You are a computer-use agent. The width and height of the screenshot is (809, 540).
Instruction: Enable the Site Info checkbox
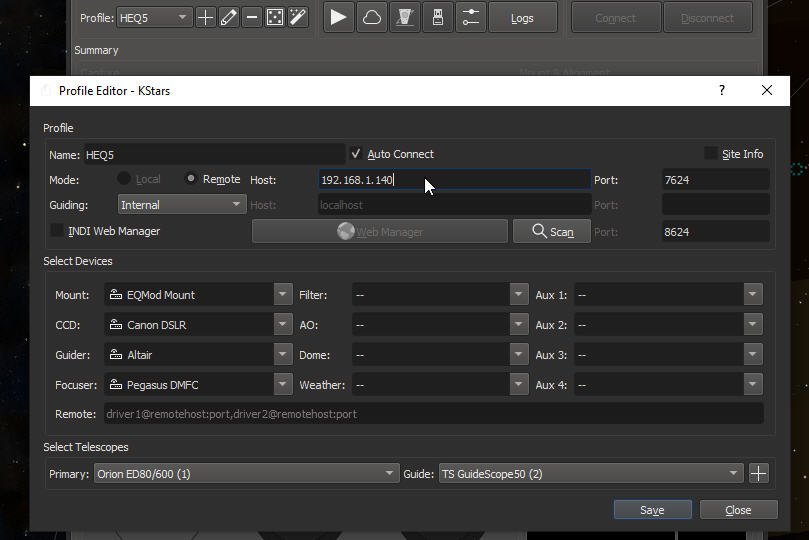tap(711, 154)
